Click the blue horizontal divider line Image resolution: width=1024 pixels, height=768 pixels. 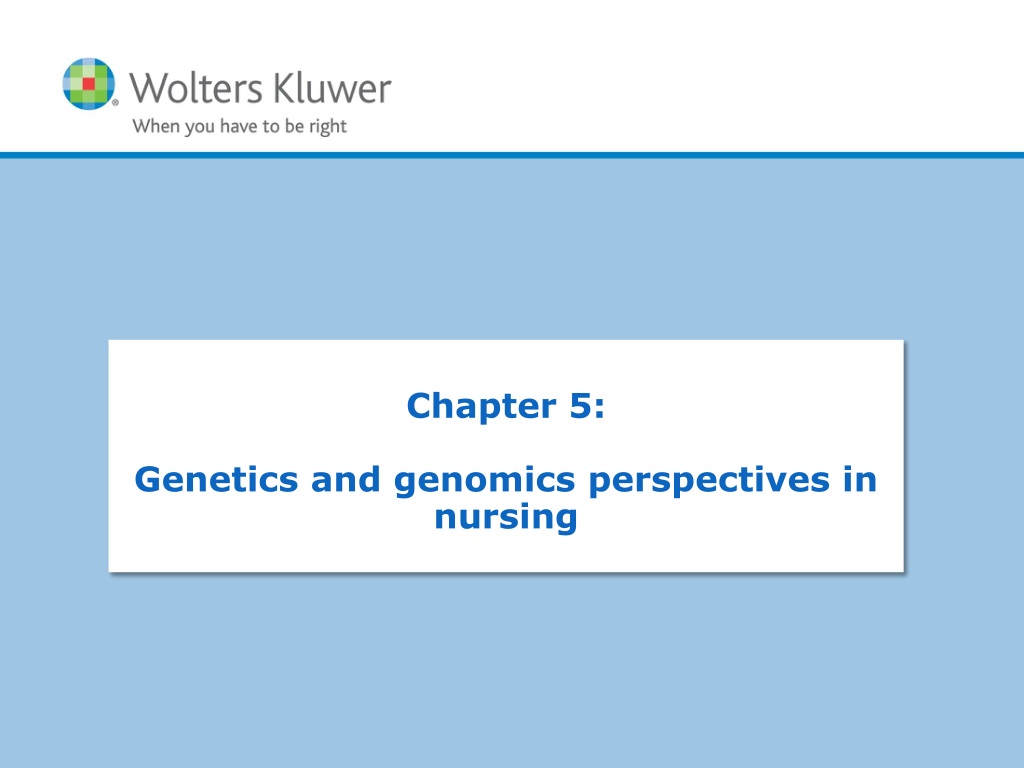click(512, 155)
